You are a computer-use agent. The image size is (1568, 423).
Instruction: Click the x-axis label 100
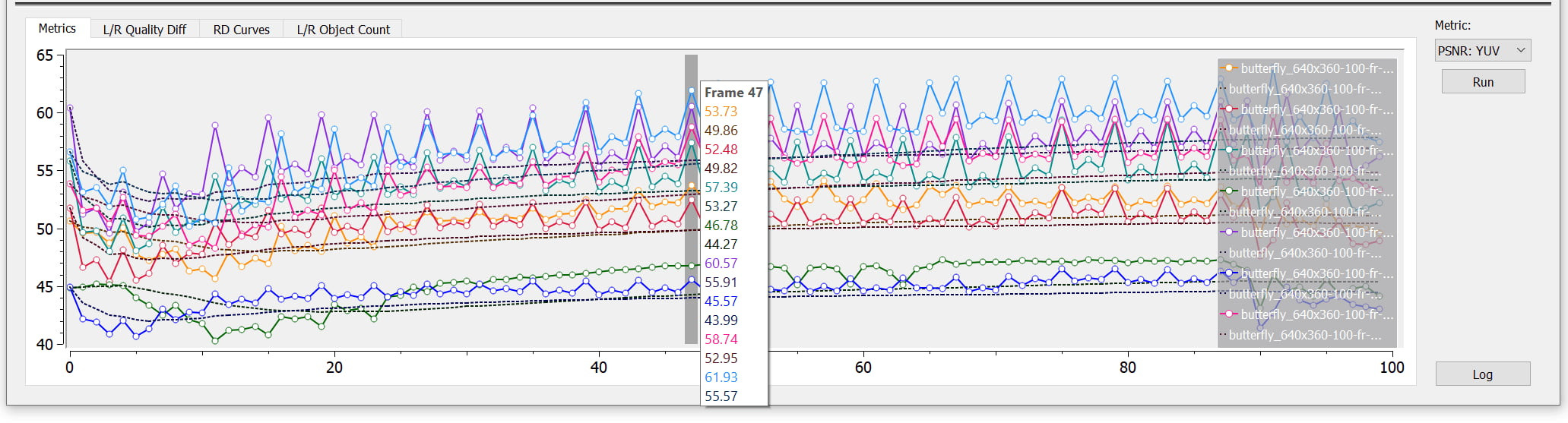1392,368
